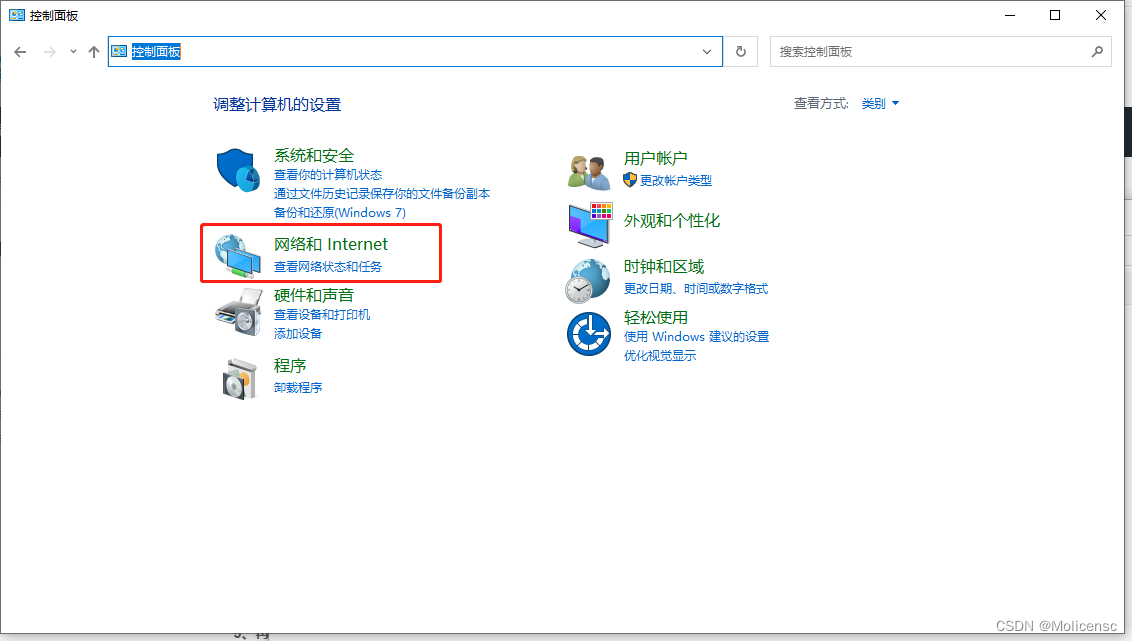1132x641 pixels.
Task: Click the 轻松使用 blue circle icon
Action: pos(589,334)
